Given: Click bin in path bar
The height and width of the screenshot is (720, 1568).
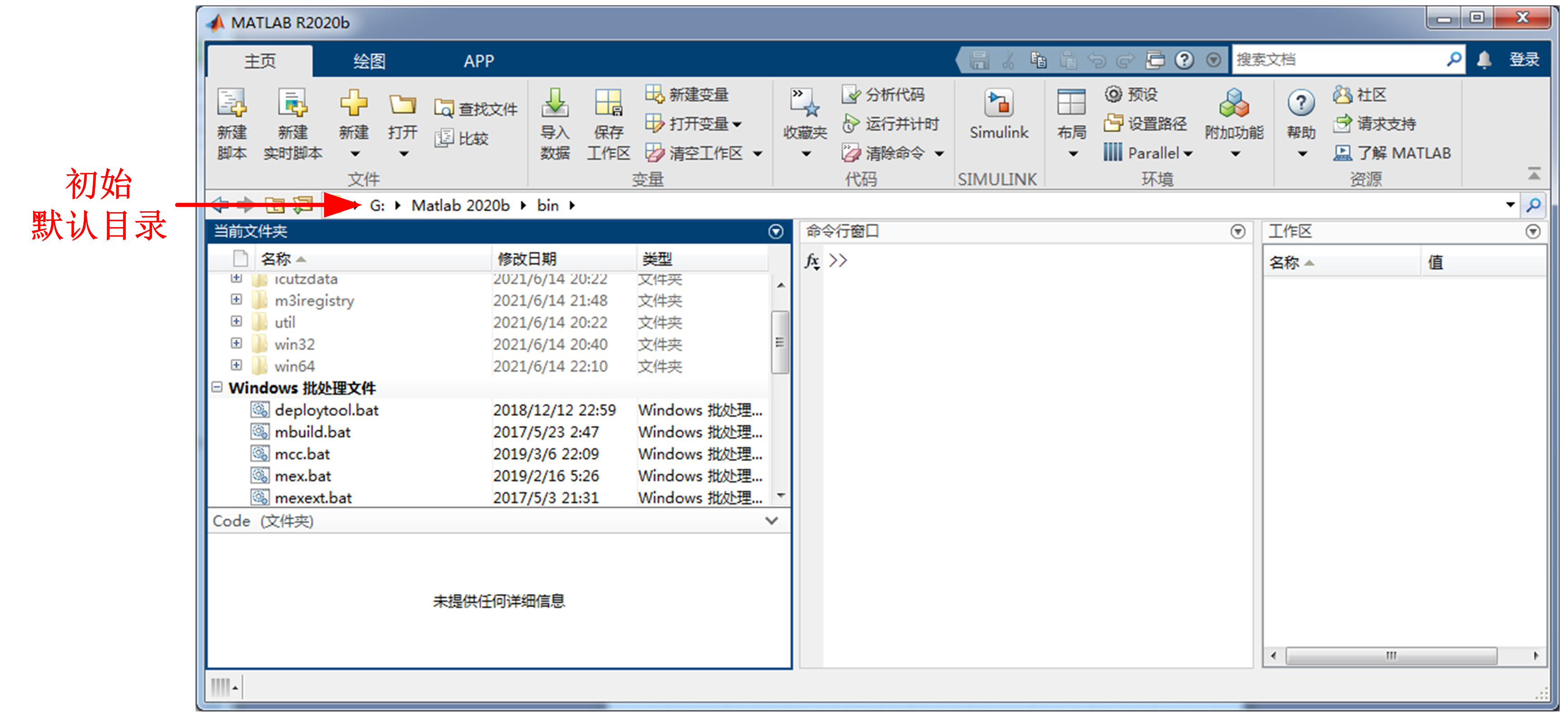Looking at the screenshot, I should tap(548, 206).
